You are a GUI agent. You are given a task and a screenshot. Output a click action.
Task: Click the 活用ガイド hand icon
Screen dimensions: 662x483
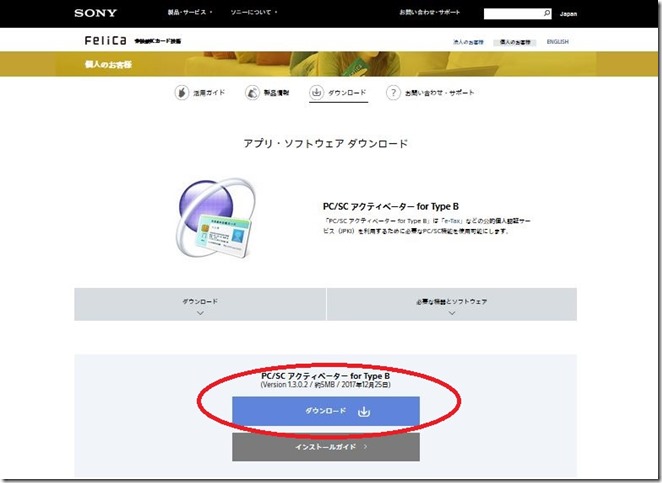click(182, 92)
